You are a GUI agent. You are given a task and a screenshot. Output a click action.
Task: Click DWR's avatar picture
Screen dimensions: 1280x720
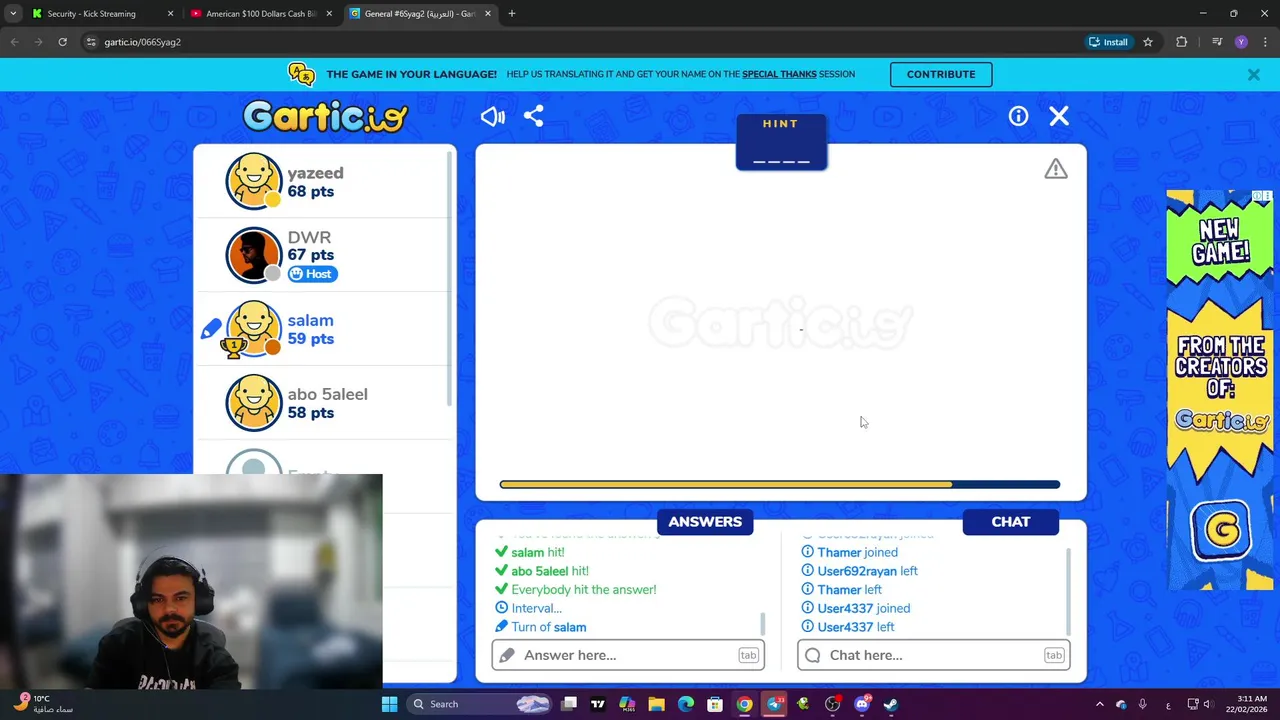254,255
